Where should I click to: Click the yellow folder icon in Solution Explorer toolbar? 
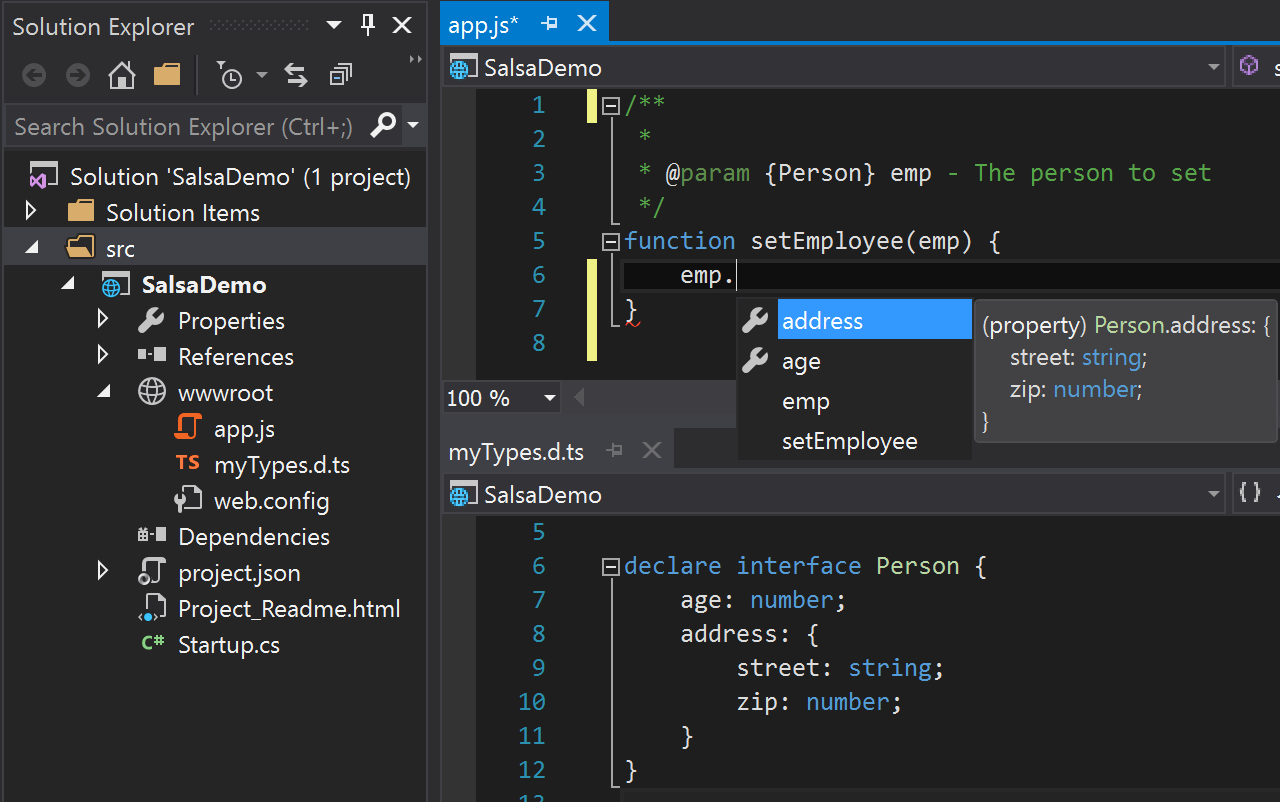(167, 74)
